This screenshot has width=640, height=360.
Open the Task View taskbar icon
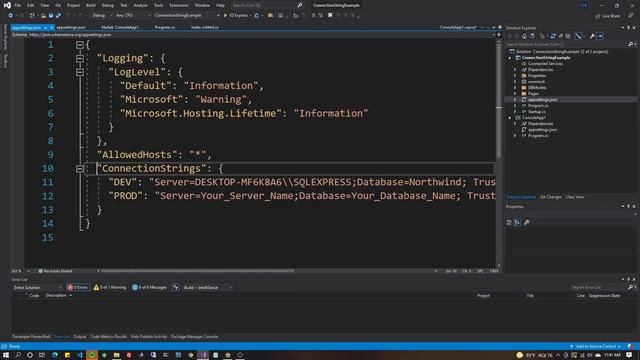click(x=42, y=355)
